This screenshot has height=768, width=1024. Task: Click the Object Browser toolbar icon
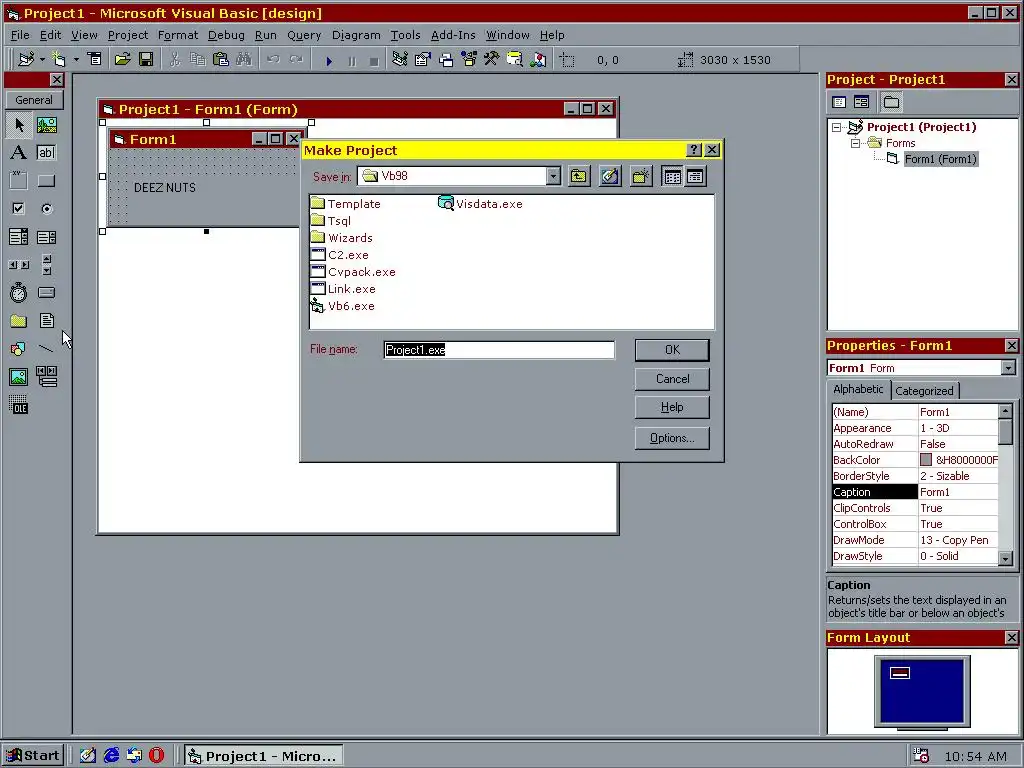click(x=469, y=60)
